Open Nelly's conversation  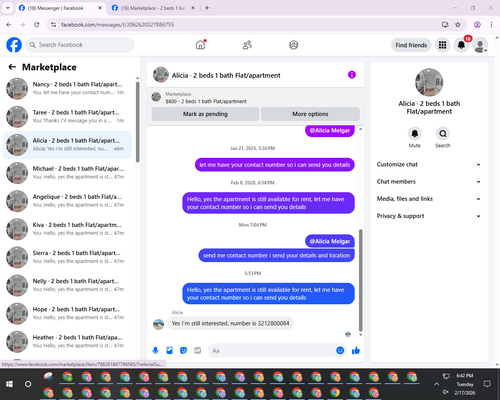click(67, 285)
